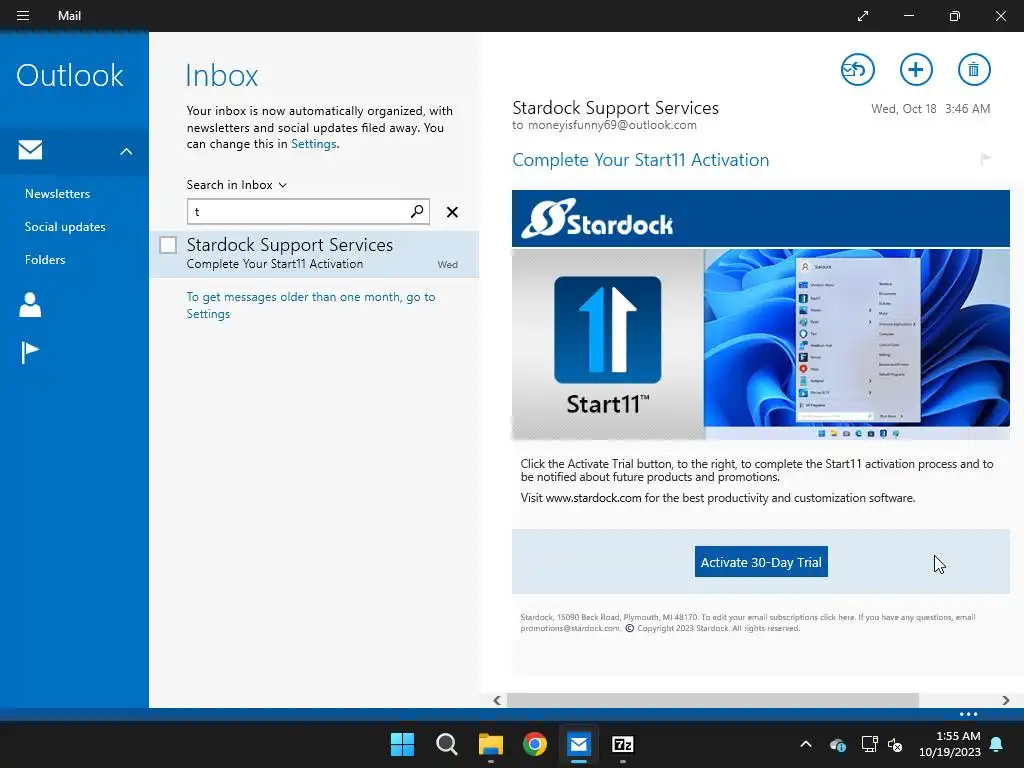Expand the Search in Inbox dropdown
Screen dimensions: 1024x768
pyautogui.click(x=236, y=185)
